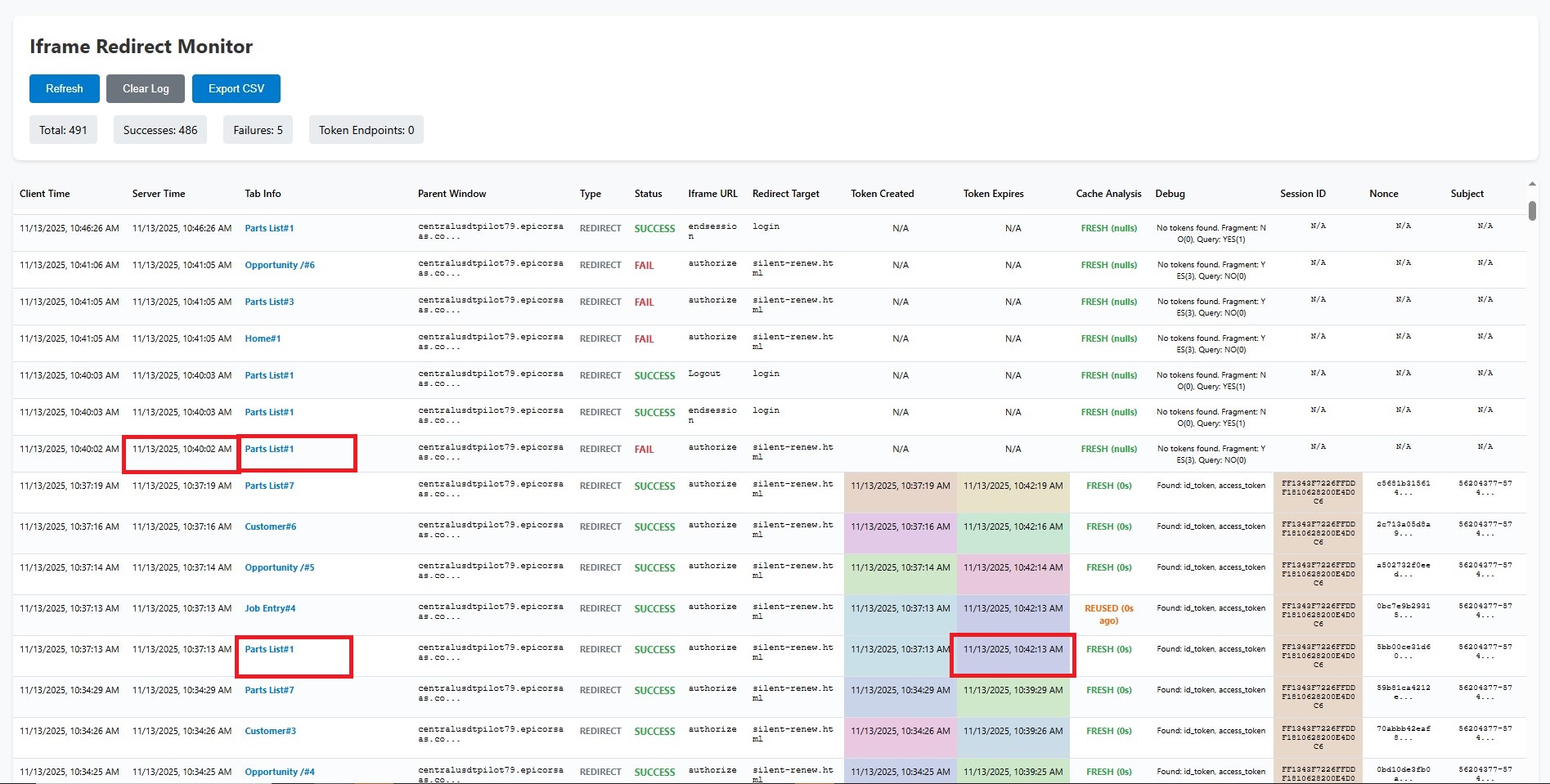Click the Successes: 486 badge
This screenshot has width=1550, height=784.
[x=160, y=130]
